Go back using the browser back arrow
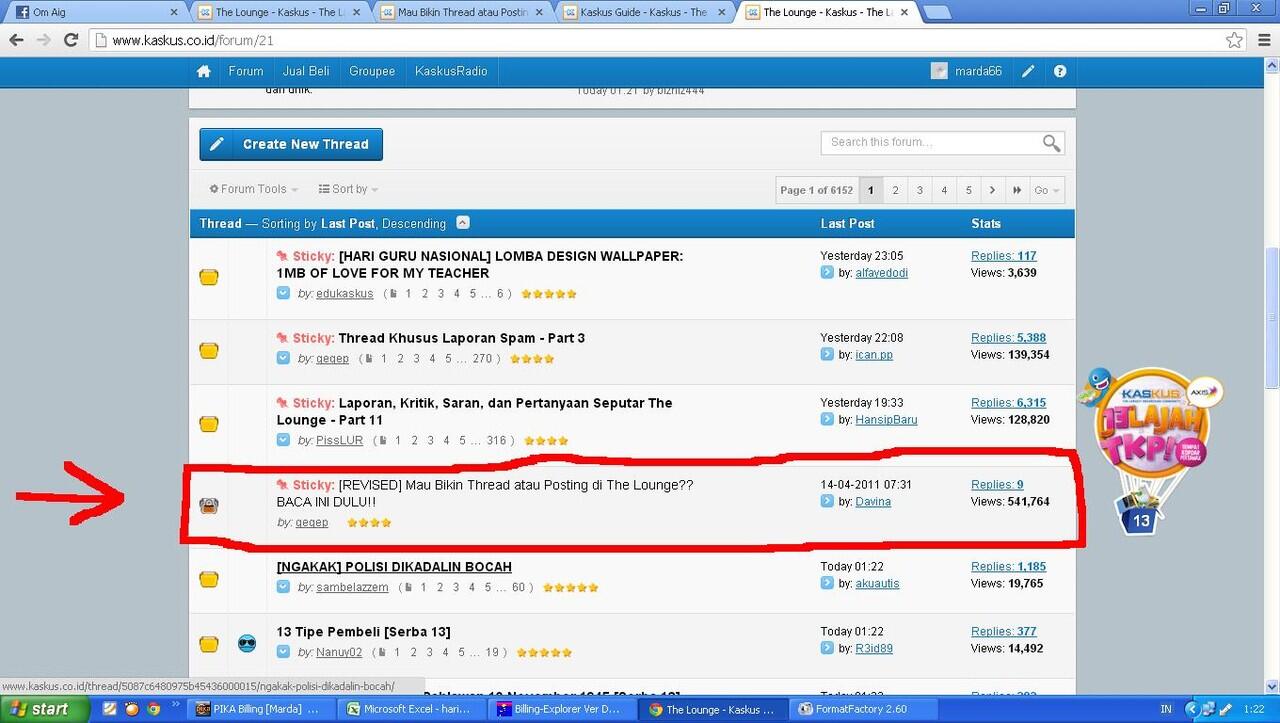Viewport: 1280px width, 723px height. click(16, 41)
